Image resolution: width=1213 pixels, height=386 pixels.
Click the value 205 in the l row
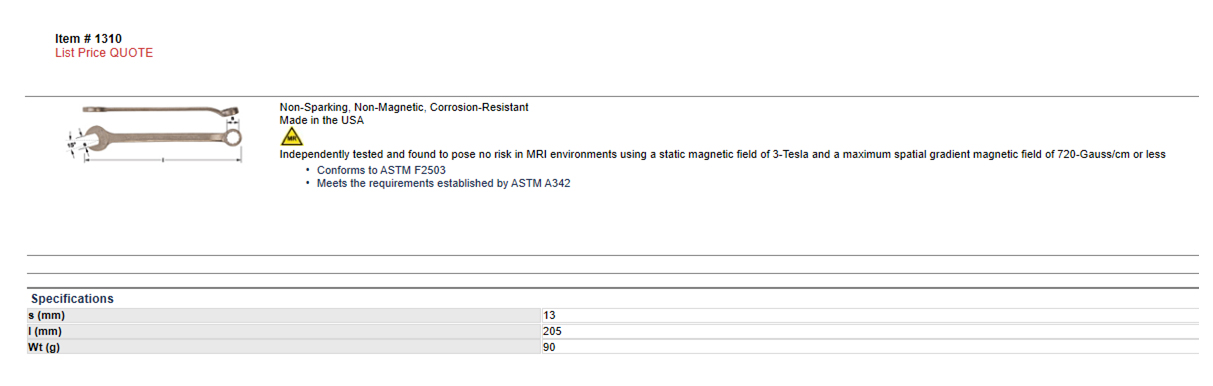tap(552, 331)
